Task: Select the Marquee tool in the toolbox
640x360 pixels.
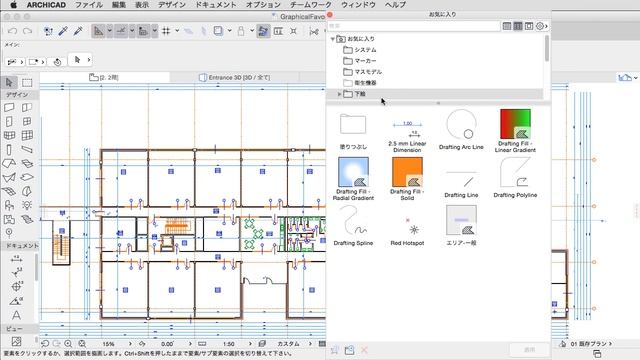Action: (27, 82)
